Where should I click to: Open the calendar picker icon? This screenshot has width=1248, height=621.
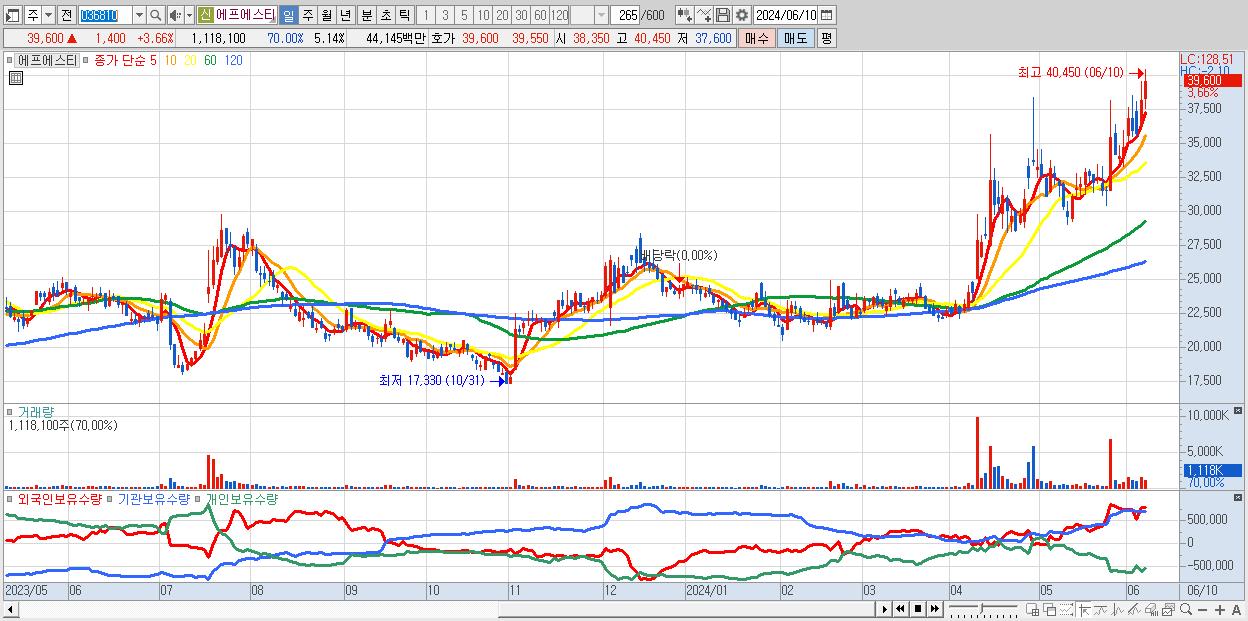828,15
